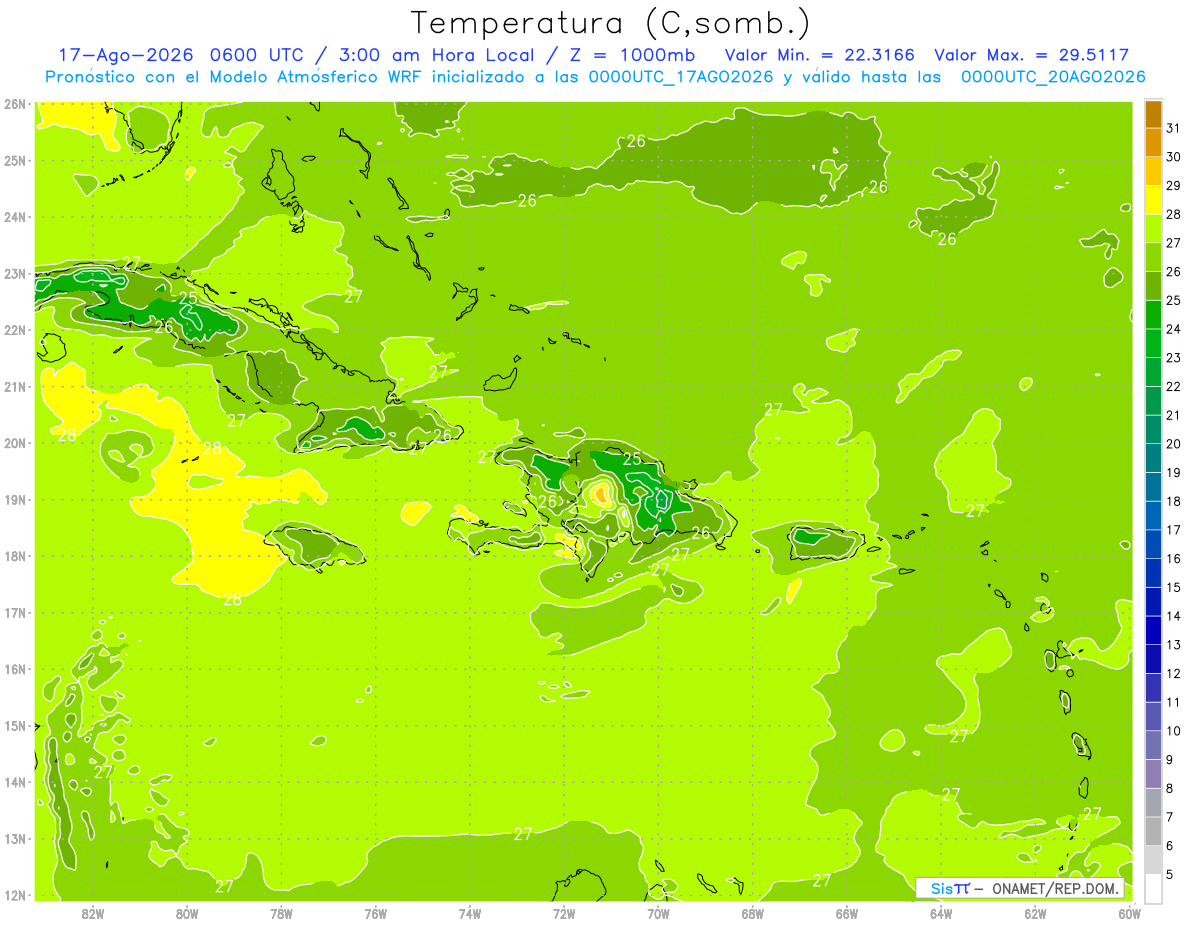The image size is (1200, 927).
Task: Click the orange temperature maximum over Hispaniola
Action: point(601,493)
